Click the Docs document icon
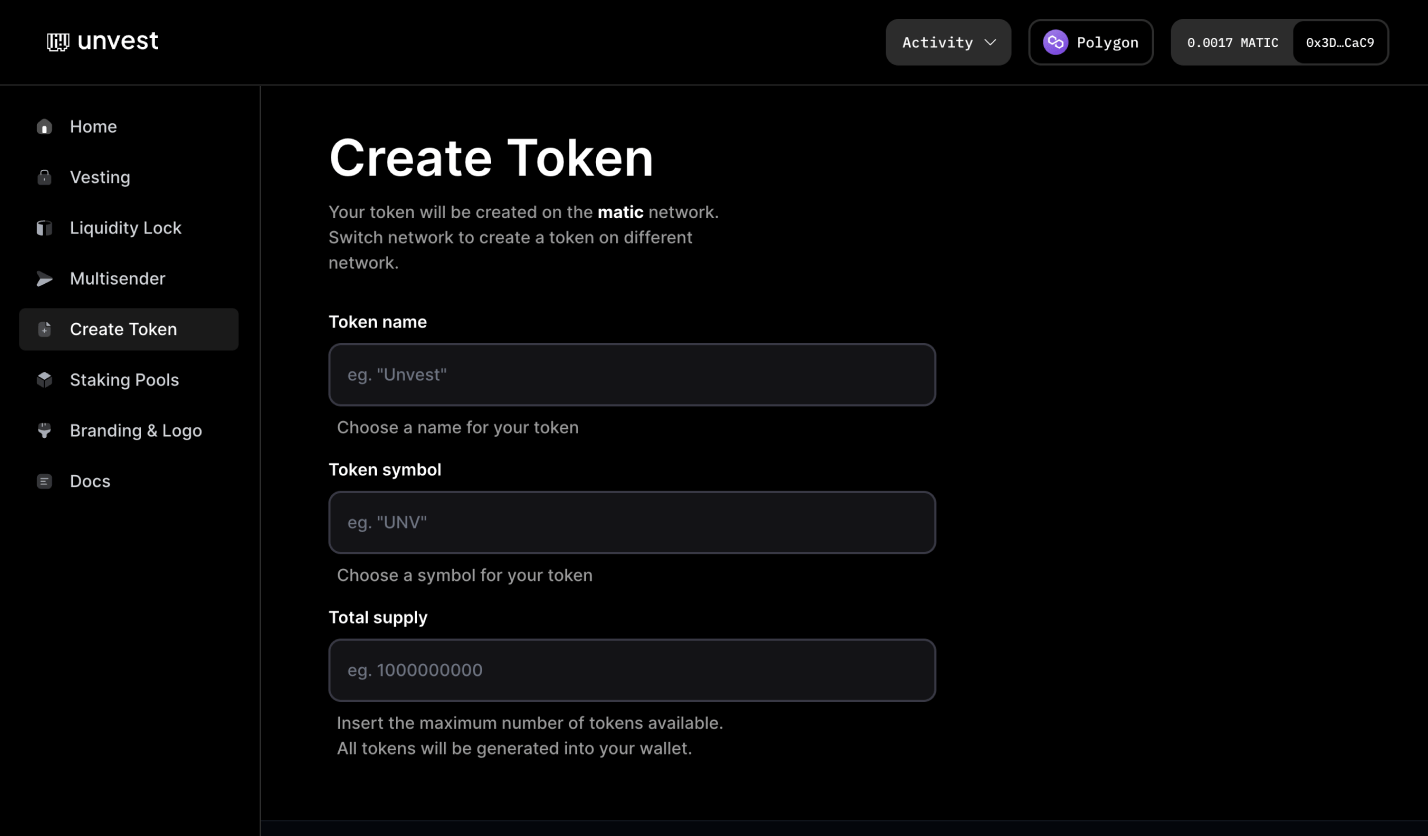Viewport: 1428px width, 836px height. 44,481
